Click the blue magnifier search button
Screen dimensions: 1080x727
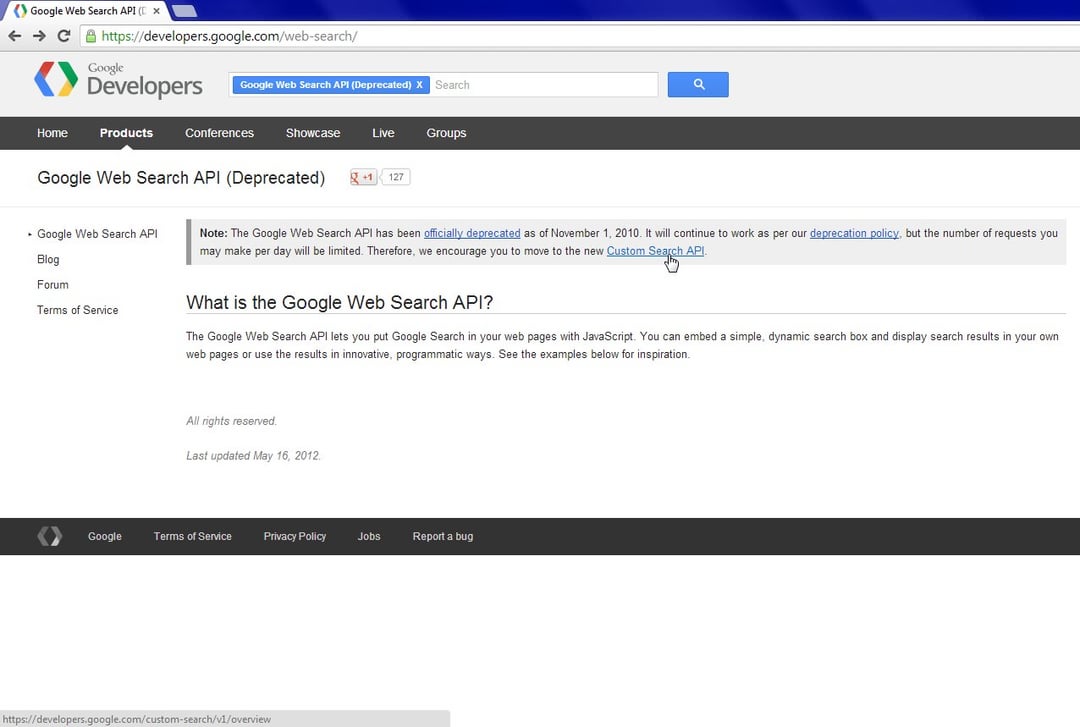[x=698, y=85]
